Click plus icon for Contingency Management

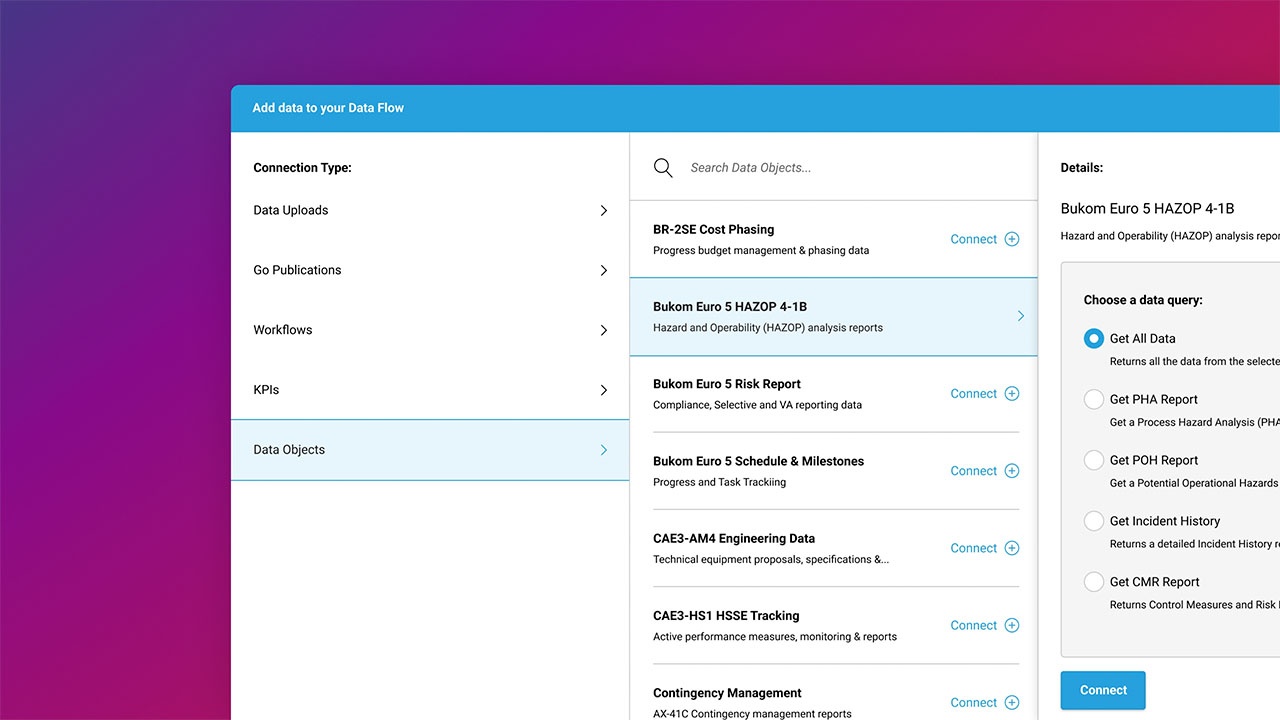coord(1012,702)
